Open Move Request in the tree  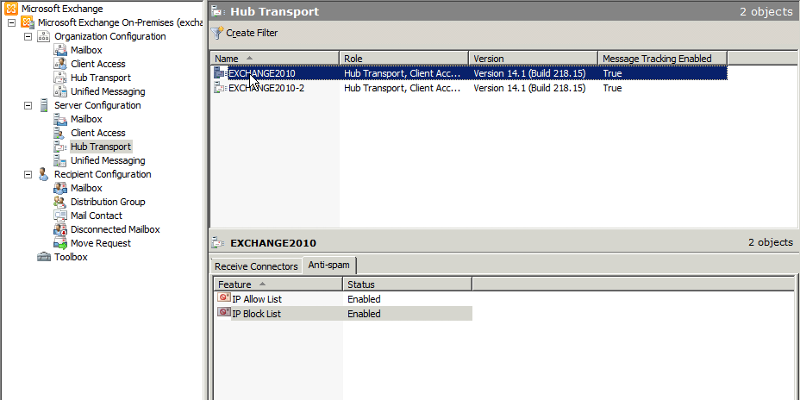pos(101,243)
